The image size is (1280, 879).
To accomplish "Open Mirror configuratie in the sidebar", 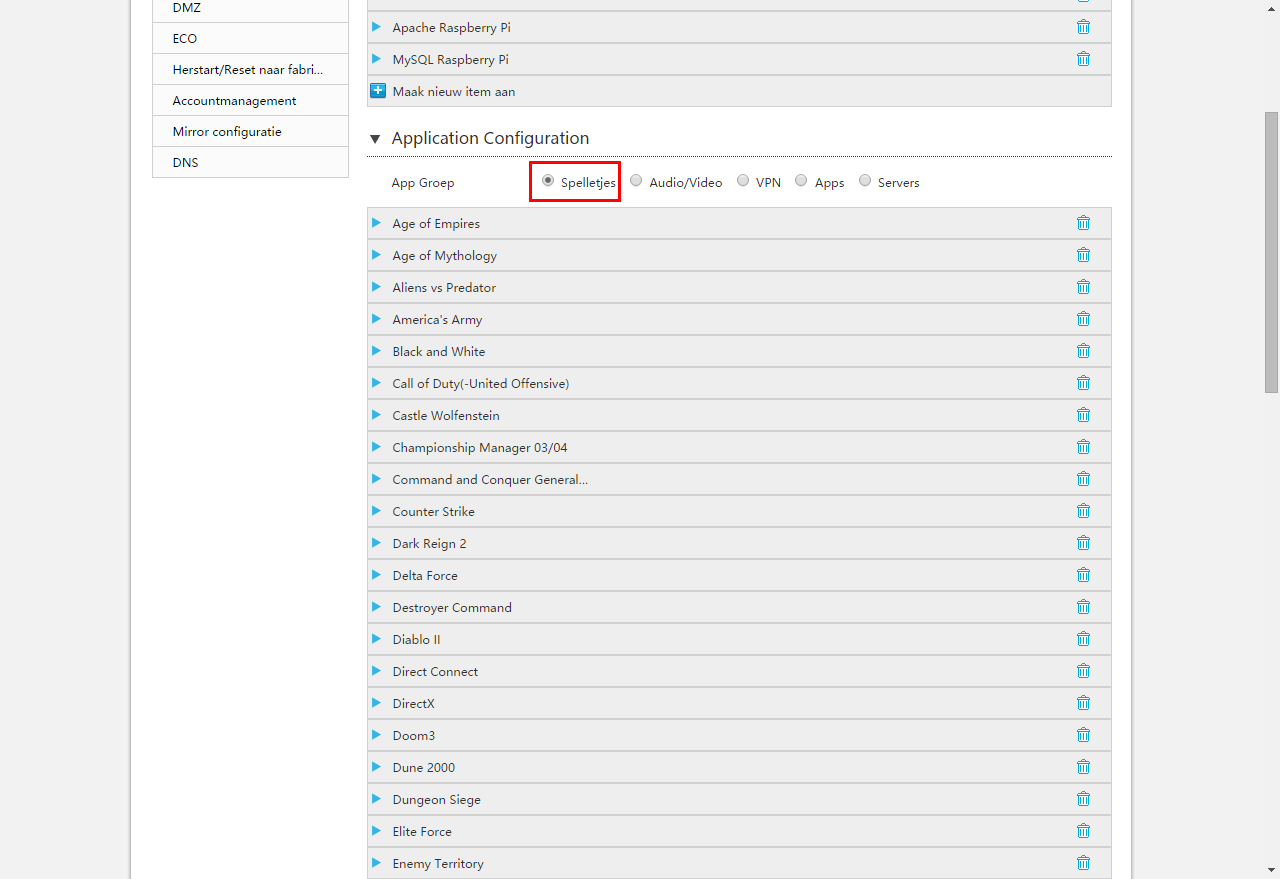I will pos(250,131).
